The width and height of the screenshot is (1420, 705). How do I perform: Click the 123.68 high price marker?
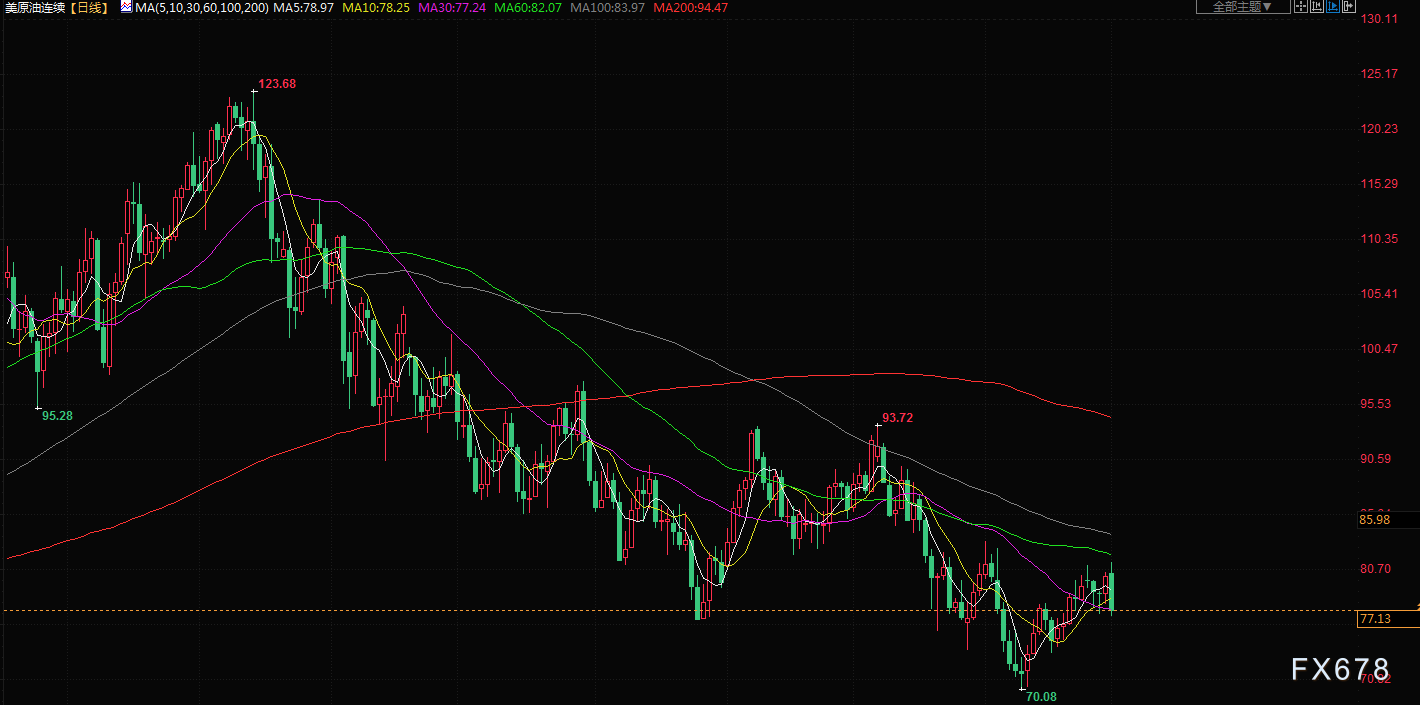pos(277,84)
